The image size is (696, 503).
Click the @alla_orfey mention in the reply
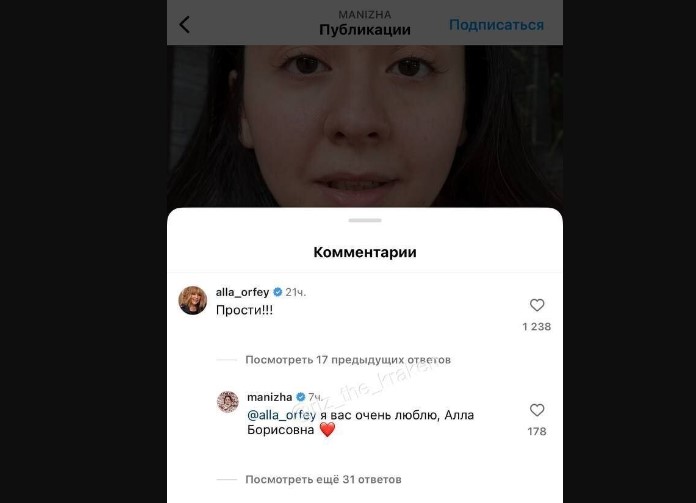click(x=281, y=415)
